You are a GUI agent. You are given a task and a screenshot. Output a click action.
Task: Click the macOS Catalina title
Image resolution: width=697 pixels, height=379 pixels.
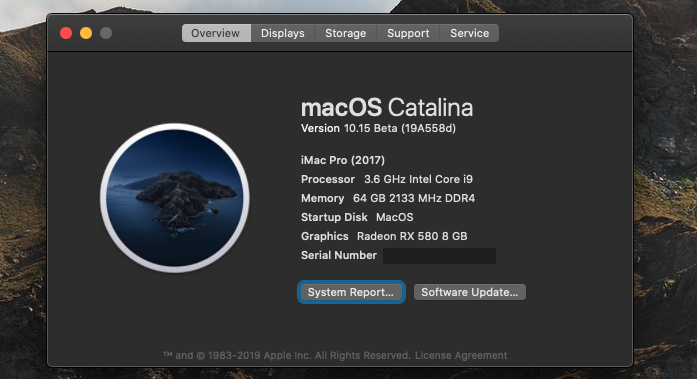387,108
